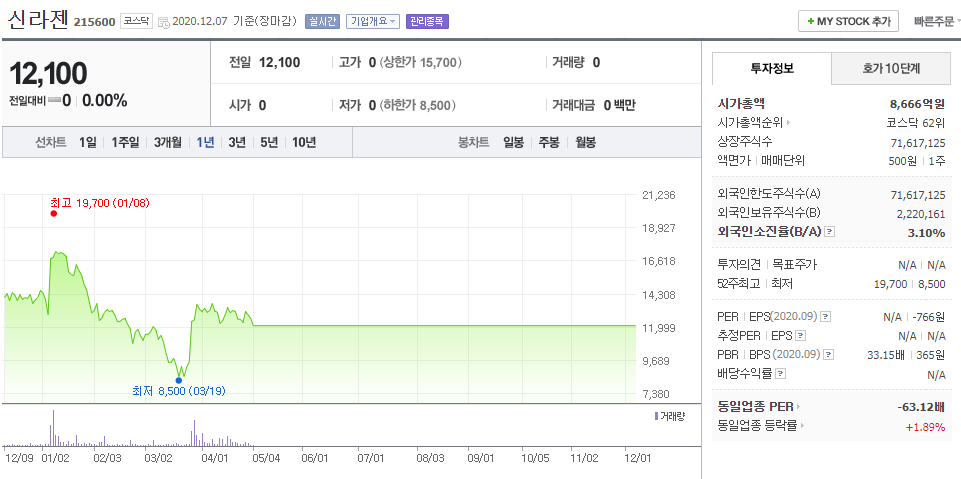961x479 pixels.
Task: Click the +1.89% sector change value
Action: [925, 426]
